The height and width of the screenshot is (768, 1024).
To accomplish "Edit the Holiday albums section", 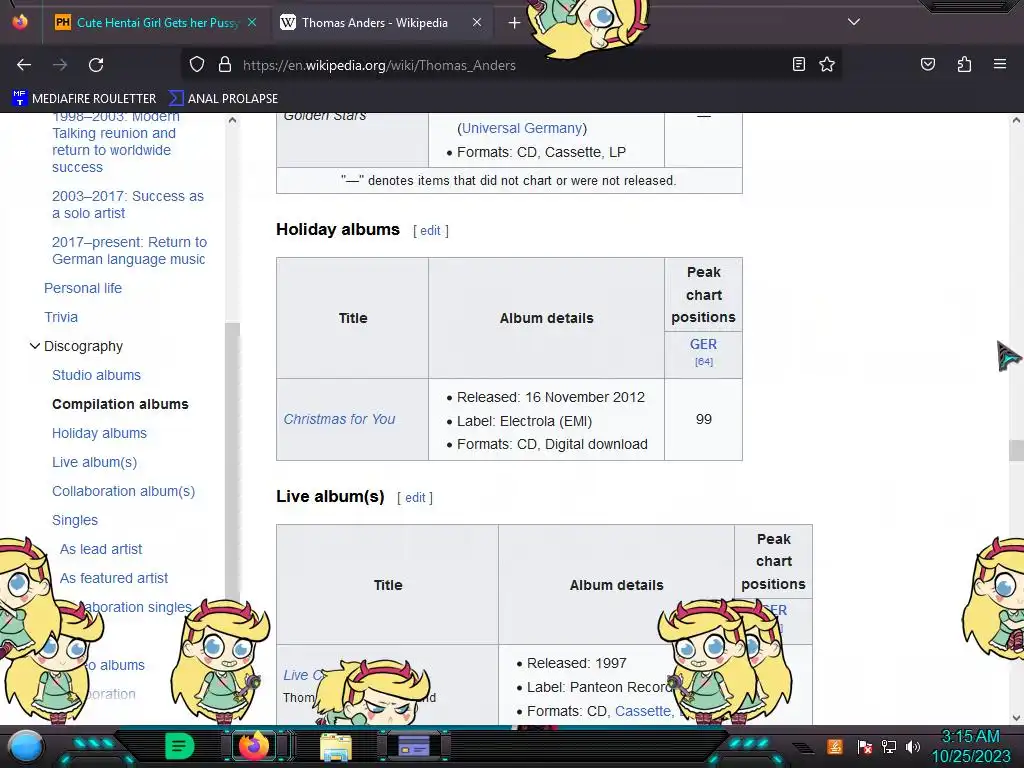I will coord(430,231).
